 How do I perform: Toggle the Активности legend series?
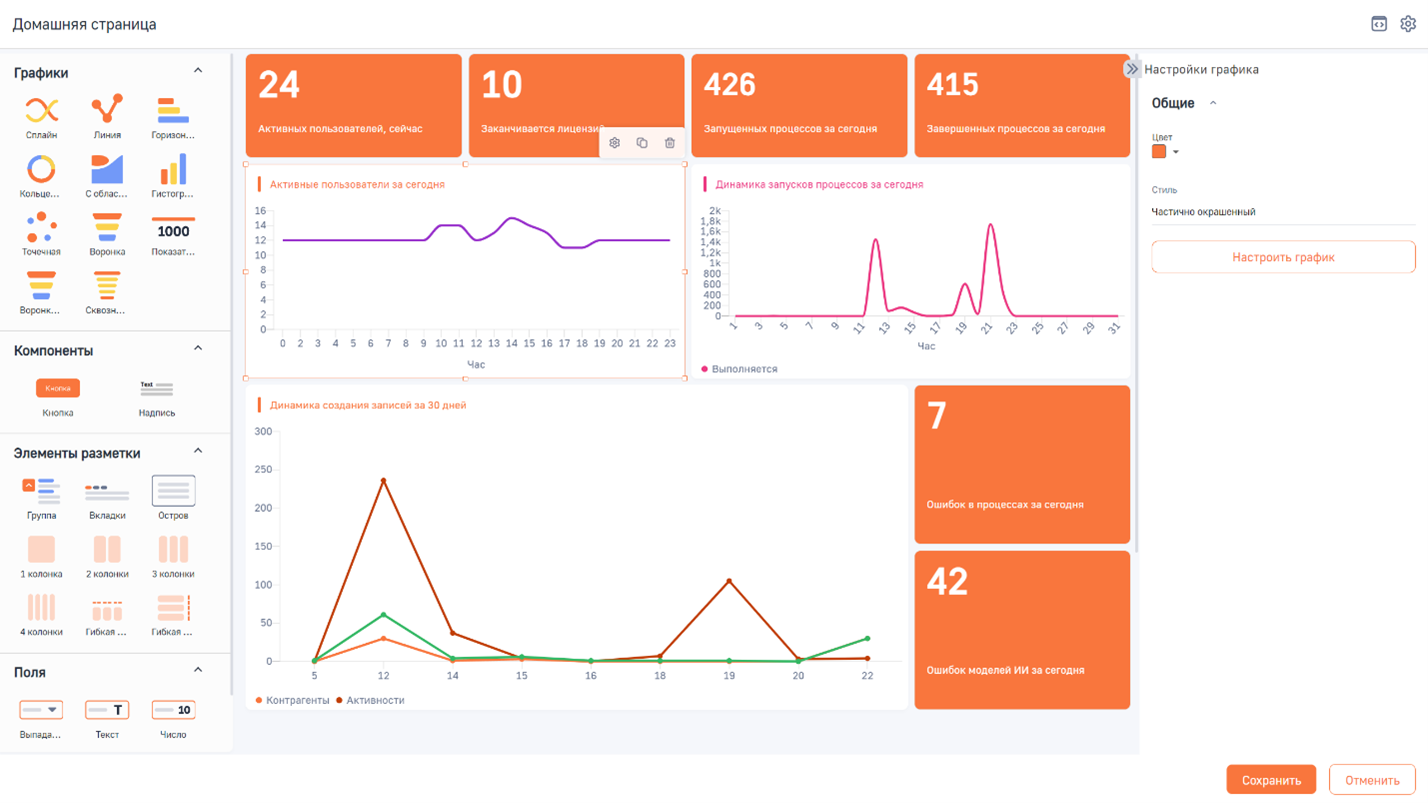point(370,700)
